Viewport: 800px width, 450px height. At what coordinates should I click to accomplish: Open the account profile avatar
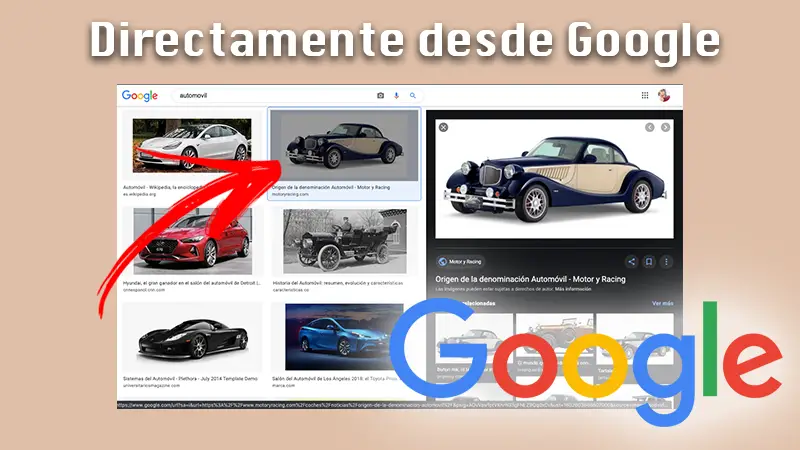663,95
